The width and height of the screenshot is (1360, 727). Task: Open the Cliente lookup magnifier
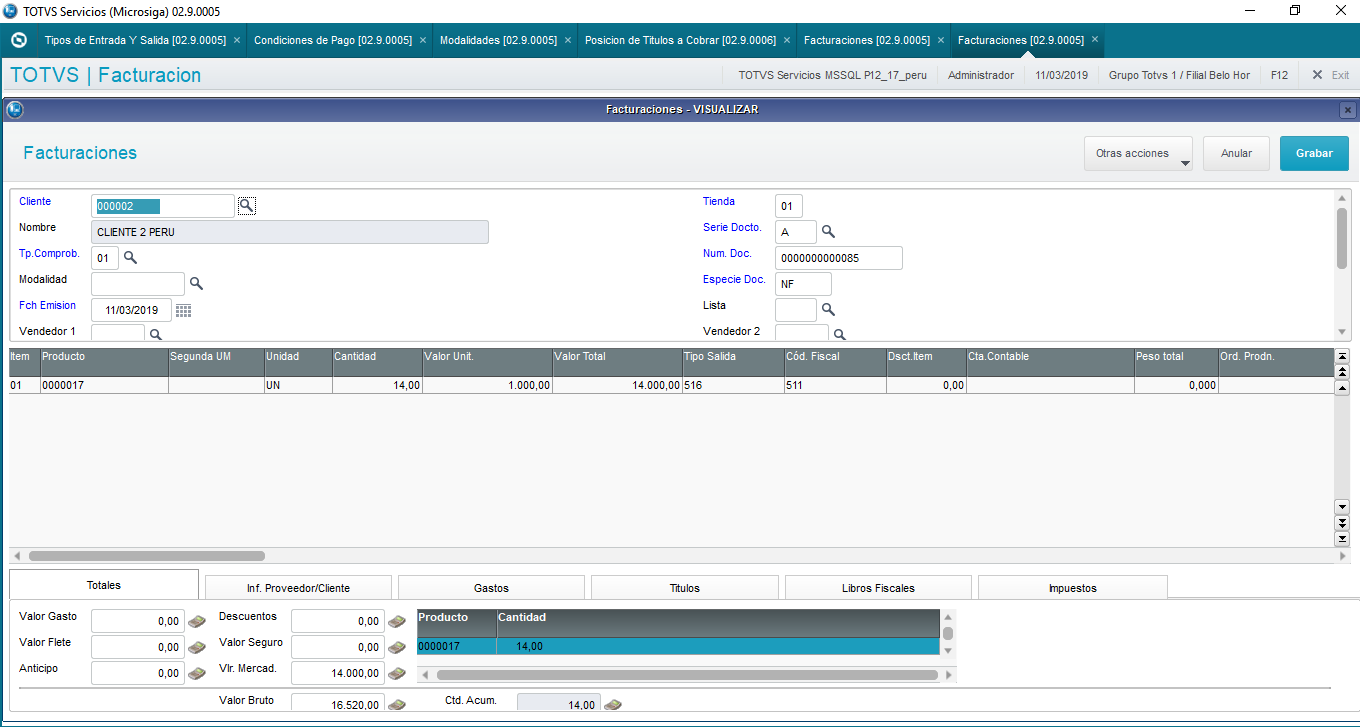[246, 205]
